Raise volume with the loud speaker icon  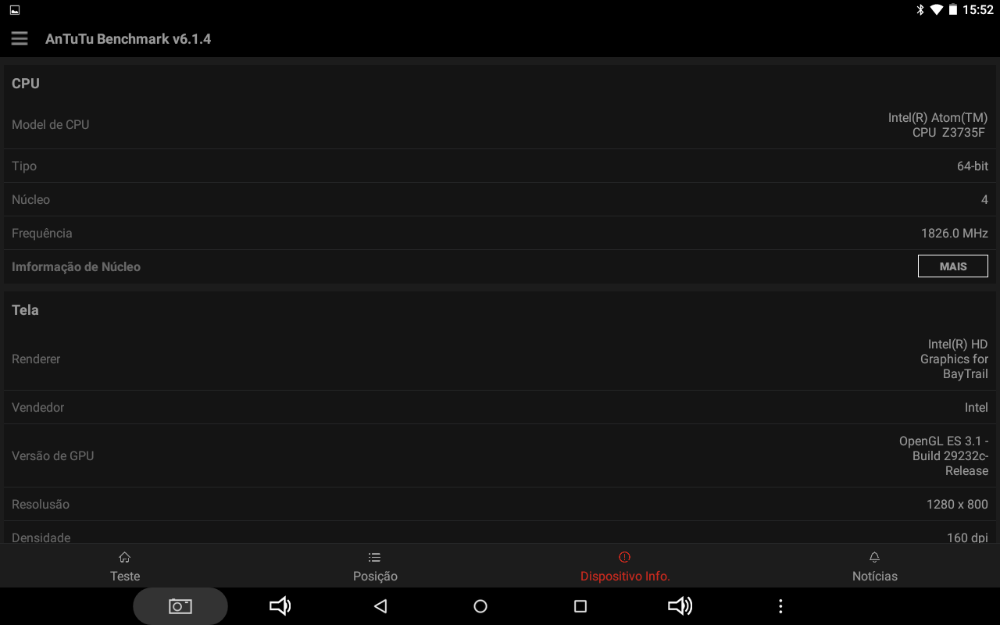(x=680, y=606)
